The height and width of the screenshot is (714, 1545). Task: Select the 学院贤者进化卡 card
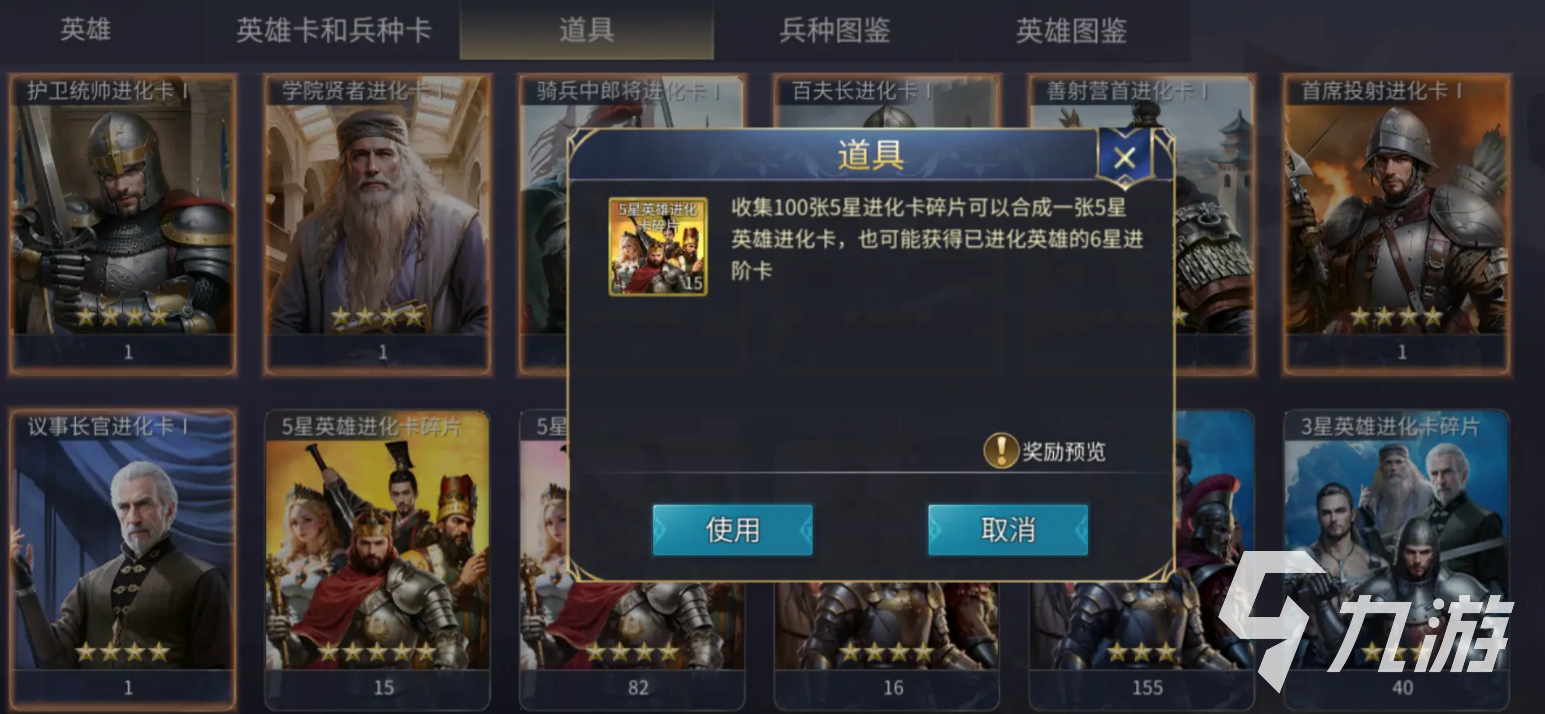click(x=378, y=223)
